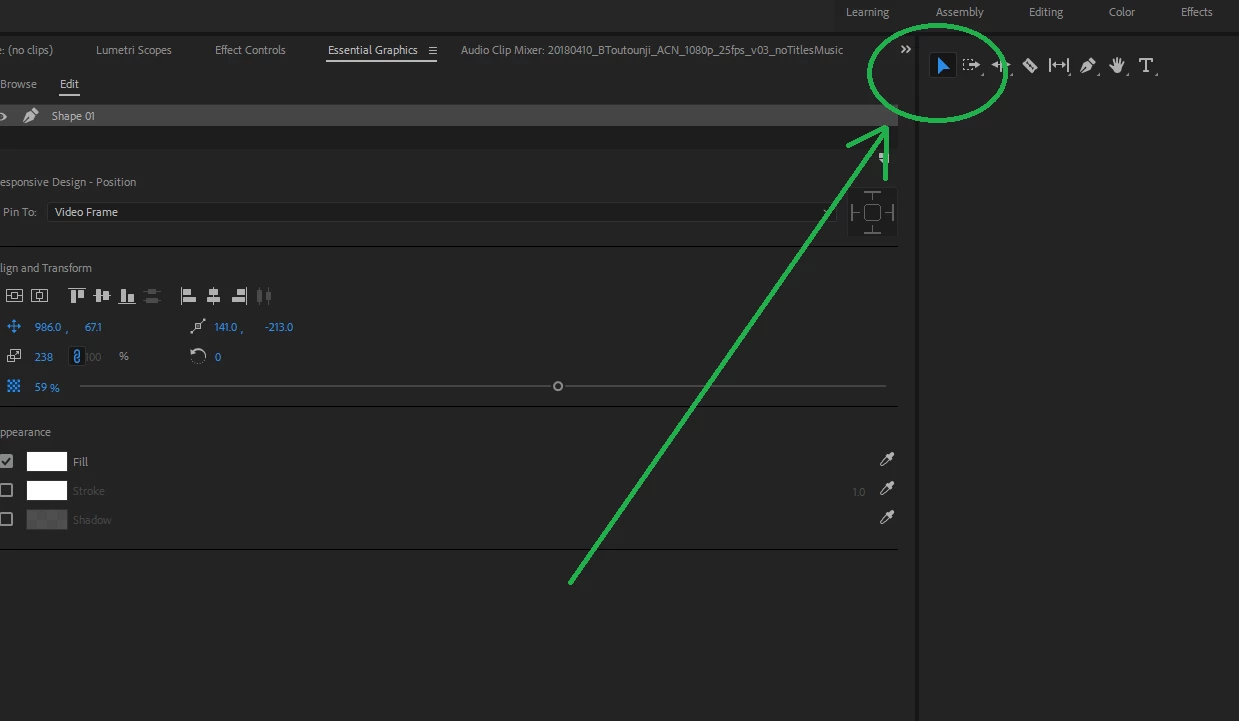
Task: Open the Stroke color swatch
Action: click(46, 490)
